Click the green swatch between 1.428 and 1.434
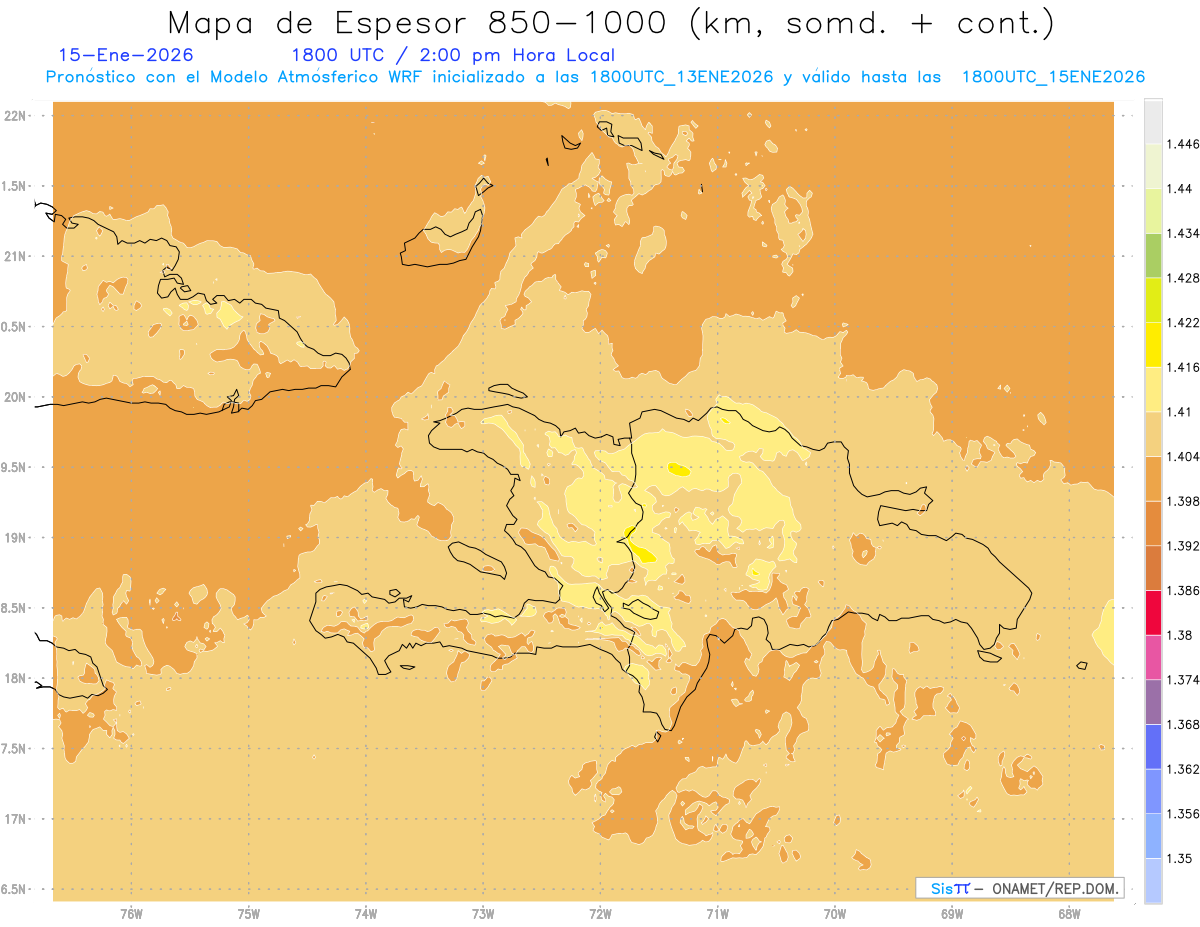Viewport: 1200px width, 927px height. [1153, 255]
